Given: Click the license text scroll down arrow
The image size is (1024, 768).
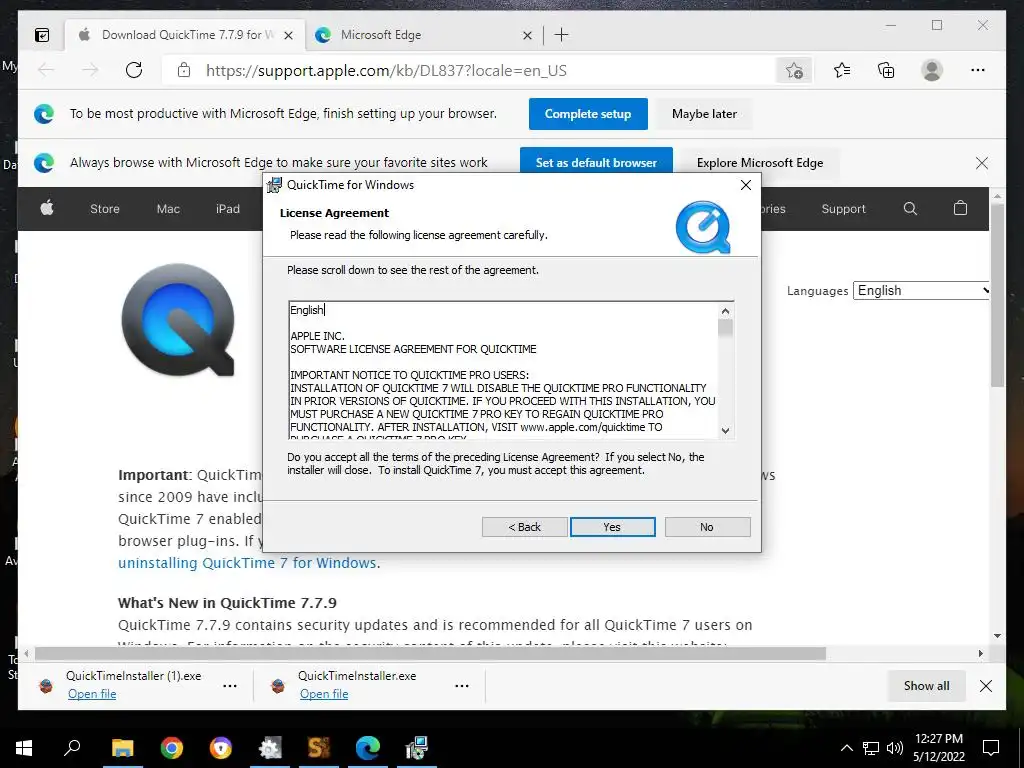Looking at the screenshot, I should point(726,430).
